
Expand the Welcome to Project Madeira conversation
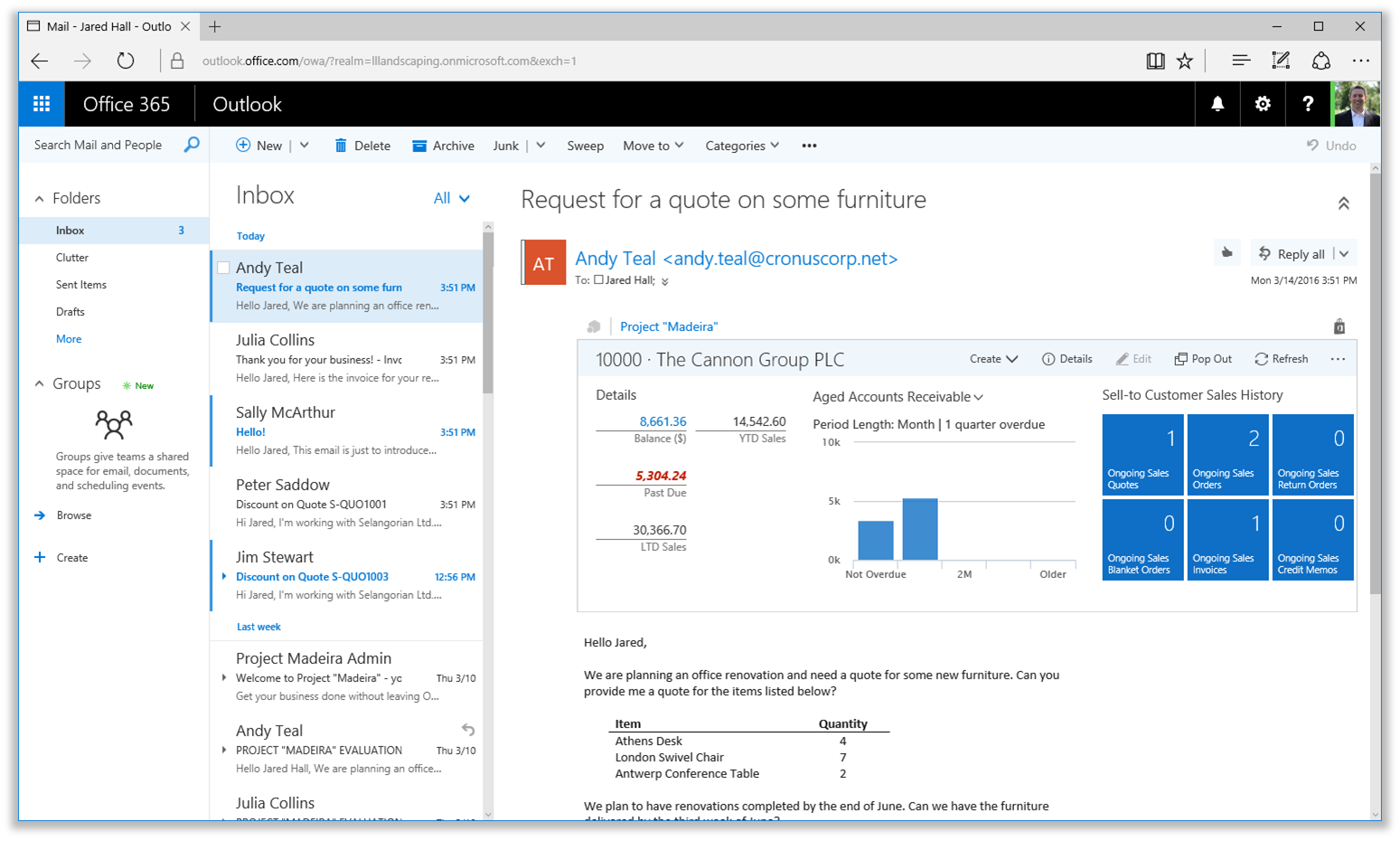click(224, 677)
